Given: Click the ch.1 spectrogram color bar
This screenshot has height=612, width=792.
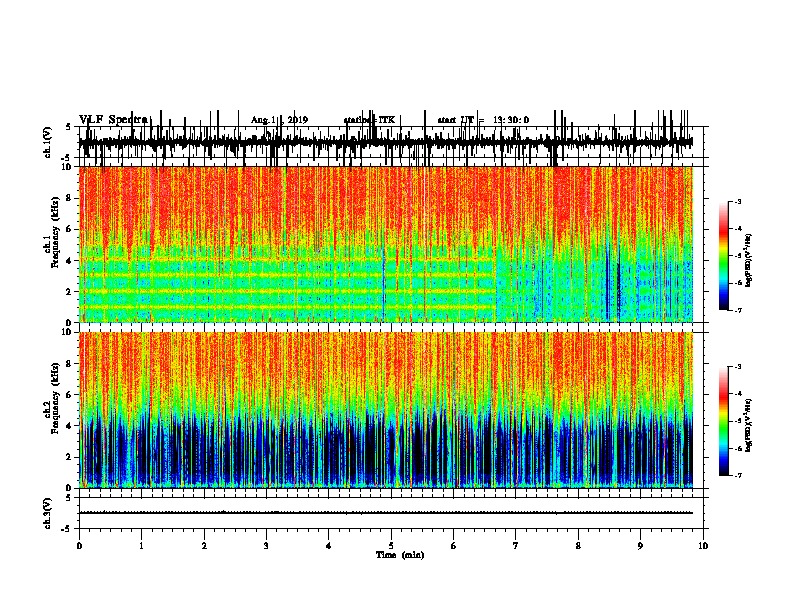Looking at the screenshot, I should tap(723, 256).
